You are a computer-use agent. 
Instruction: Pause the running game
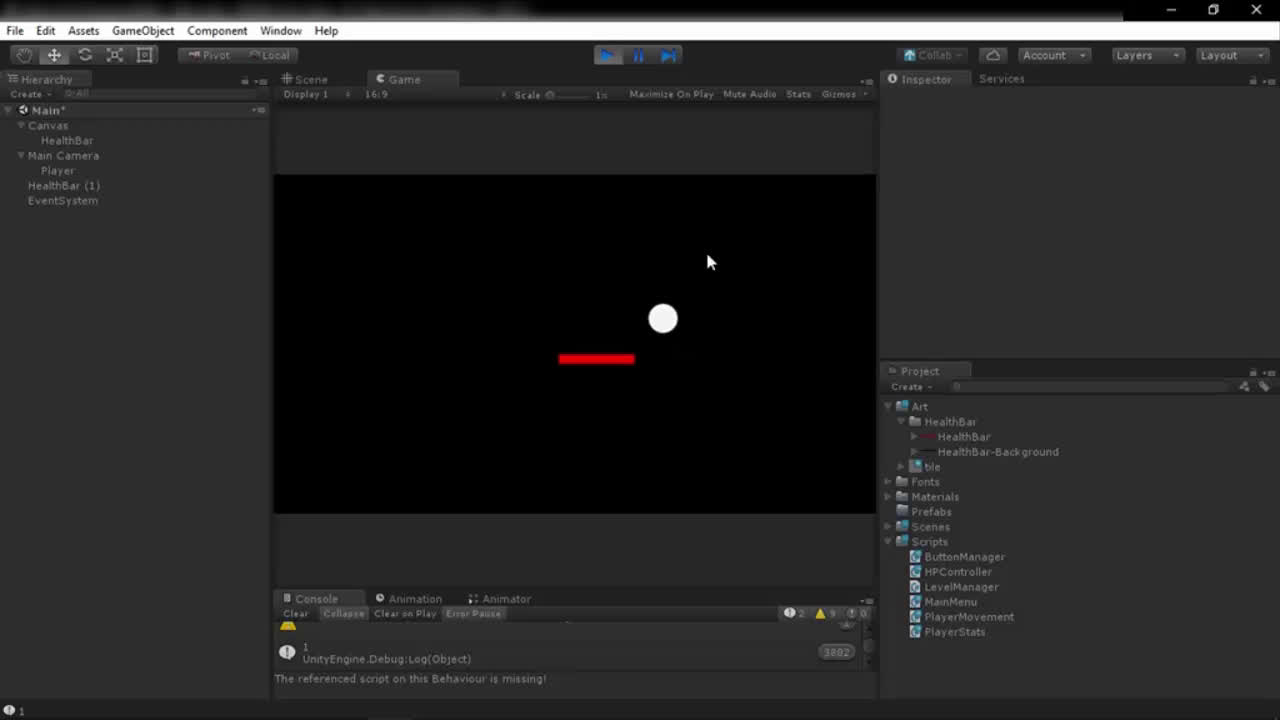638,55
